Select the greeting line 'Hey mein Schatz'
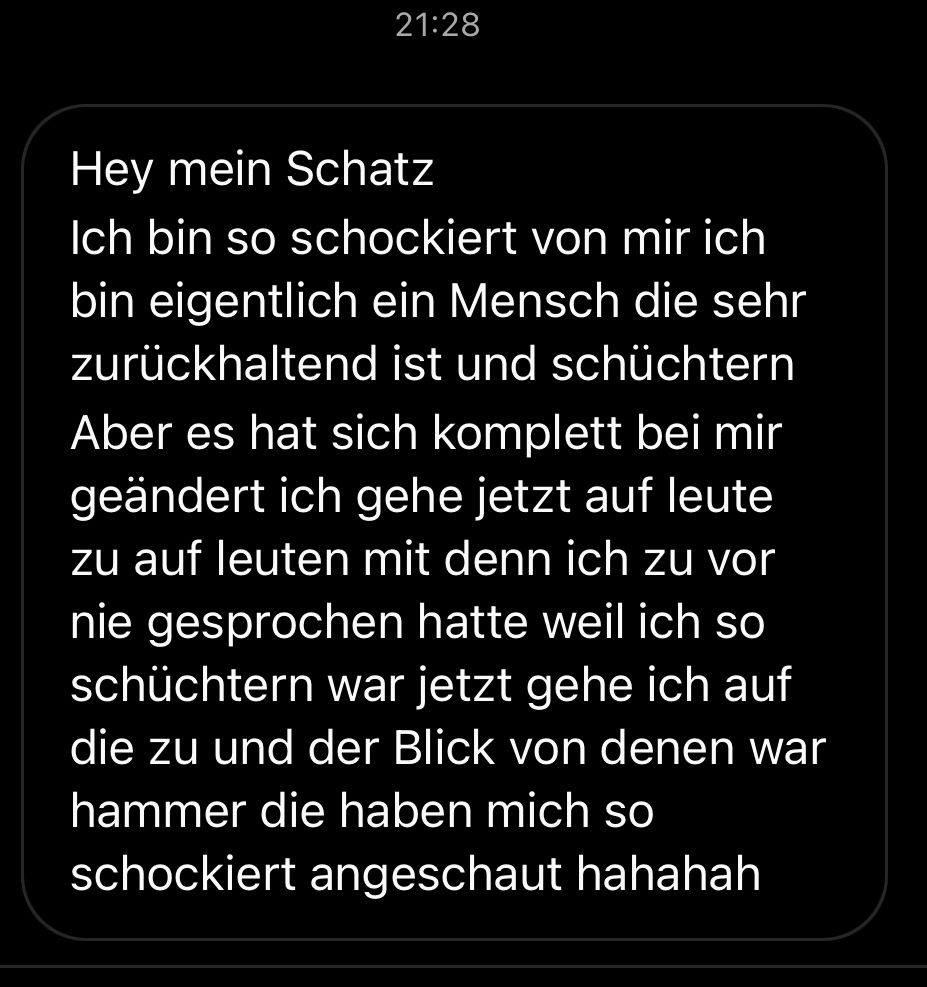Image resolution: width=927 pixels, height=987 pixels. coord(252,169)
